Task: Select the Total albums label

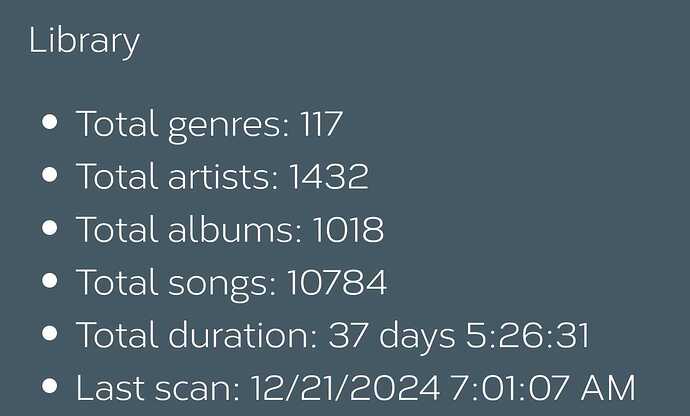Action: 189,229
